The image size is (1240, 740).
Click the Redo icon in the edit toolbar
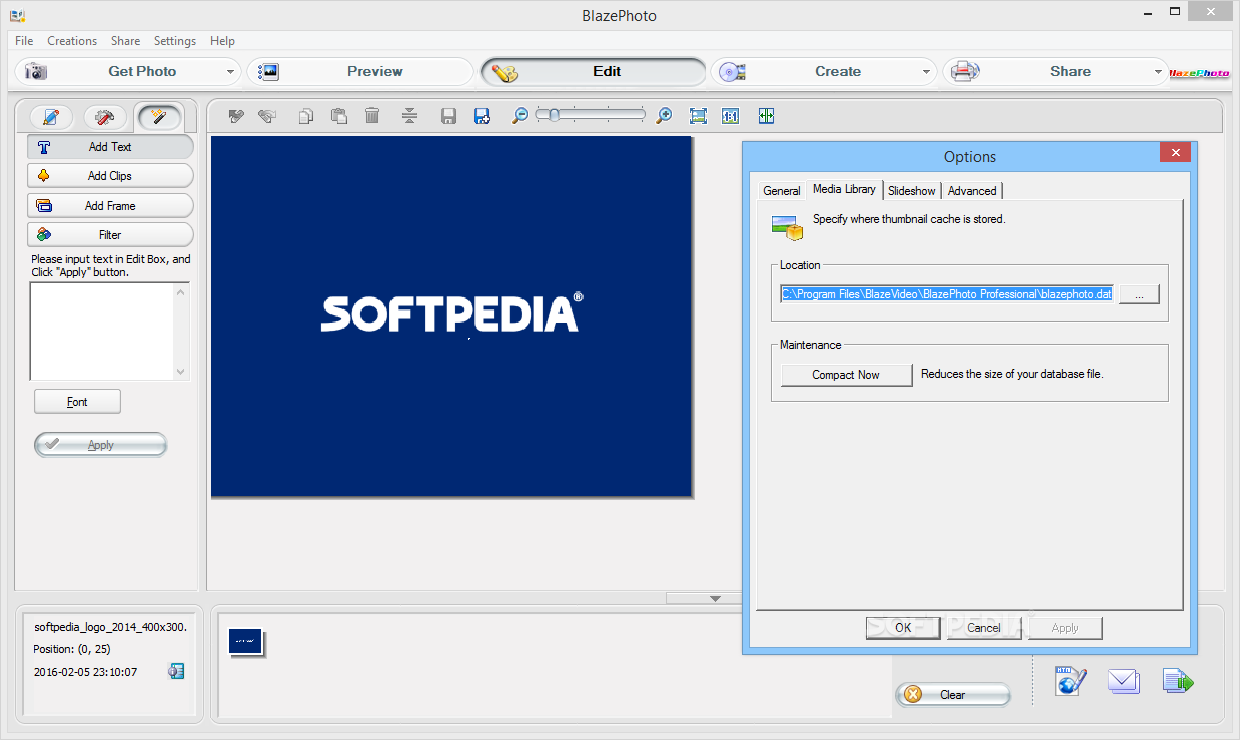[x=266, y=116]
